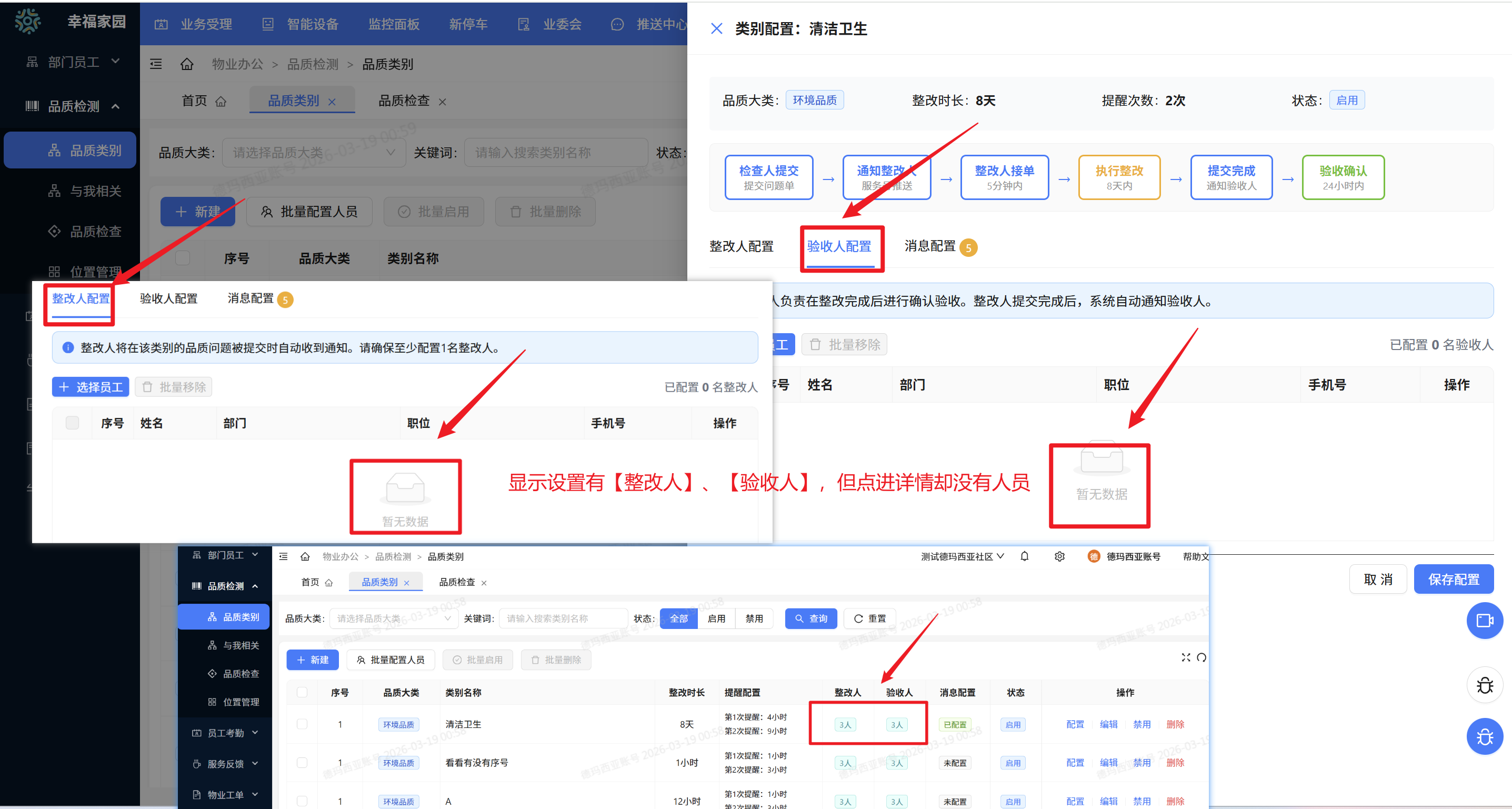
Task: Expand the 员工考勤 sidebar menu
Action: click(225, 733)
